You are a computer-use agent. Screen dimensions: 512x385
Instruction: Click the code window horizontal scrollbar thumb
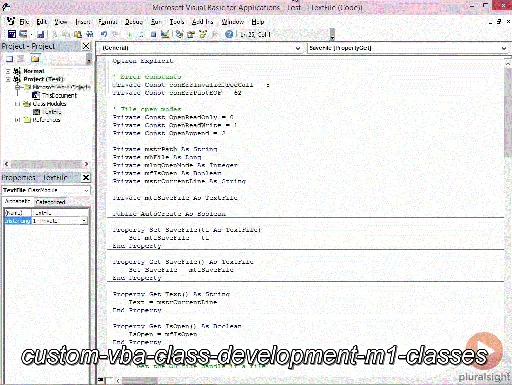coord(140,380)
